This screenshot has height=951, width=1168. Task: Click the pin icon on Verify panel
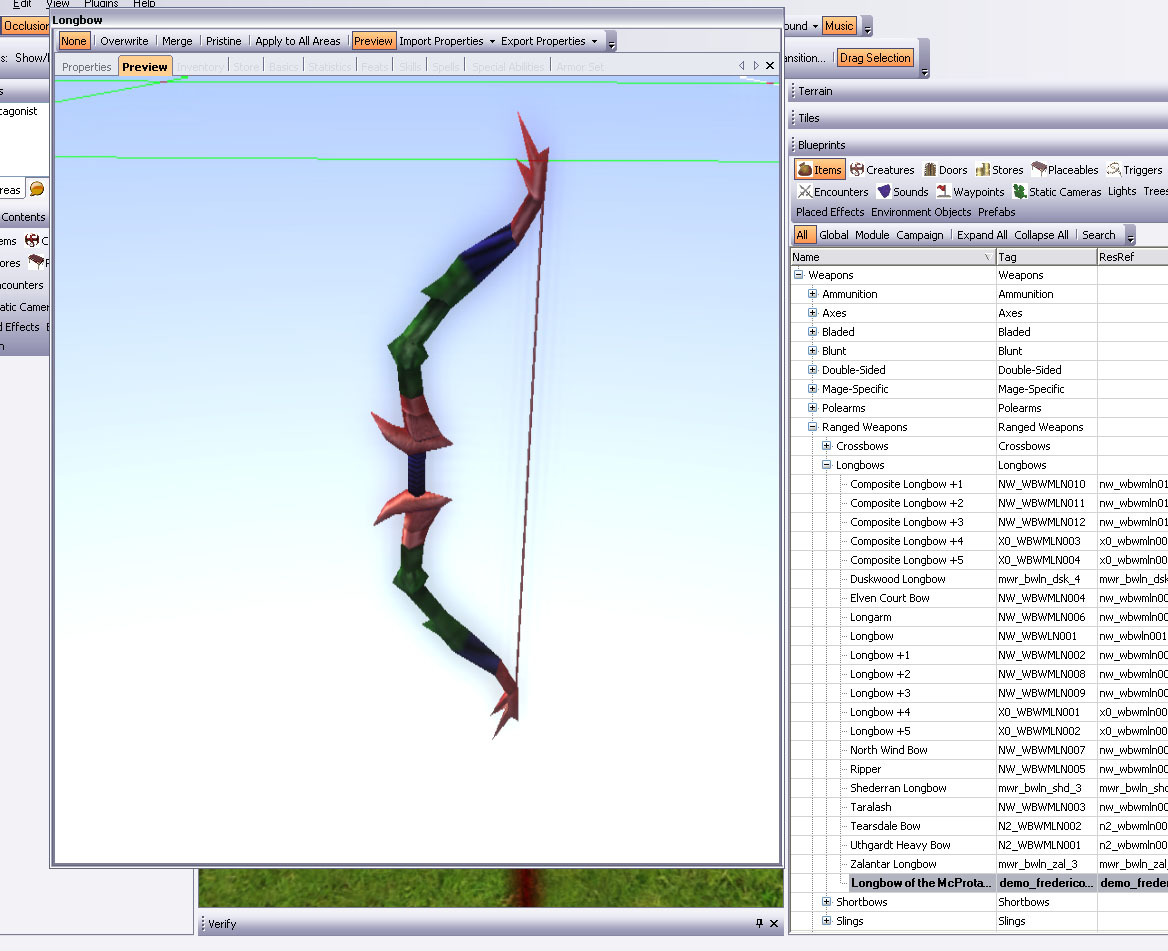[x=759, y=923]
